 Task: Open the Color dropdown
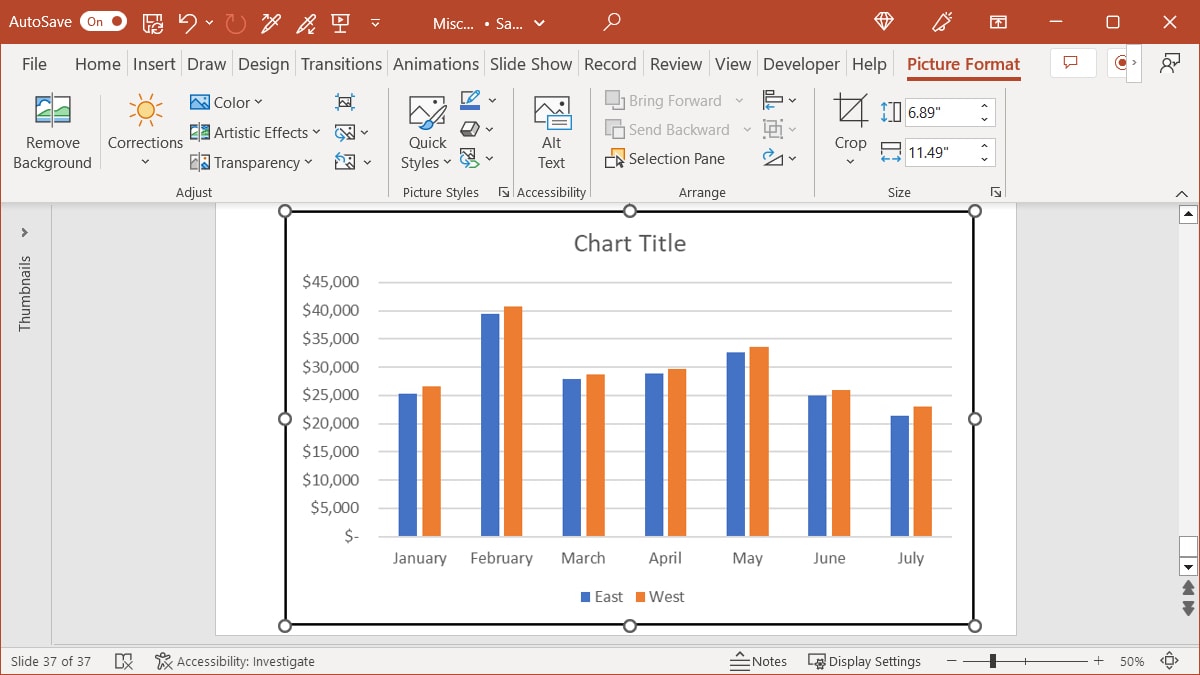(227, 101)
